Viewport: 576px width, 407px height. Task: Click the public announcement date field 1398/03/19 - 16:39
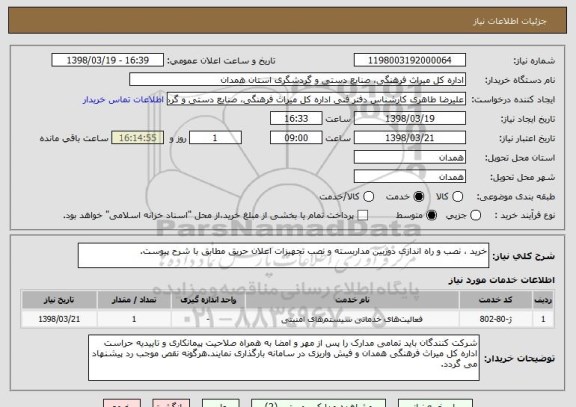(x=108, y=60)
